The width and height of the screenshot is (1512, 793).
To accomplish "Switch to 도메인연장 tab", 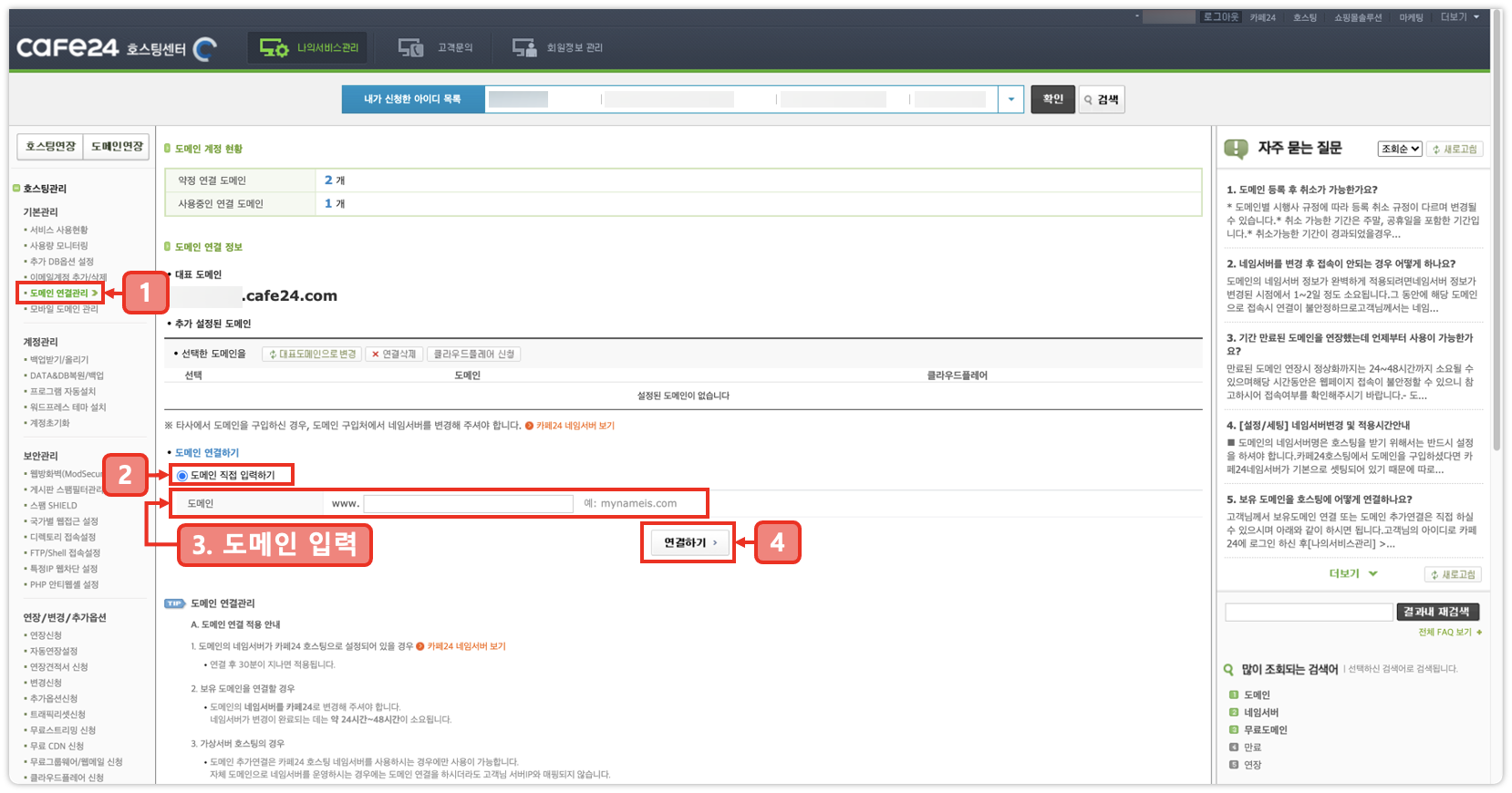I will coord(117,147).
